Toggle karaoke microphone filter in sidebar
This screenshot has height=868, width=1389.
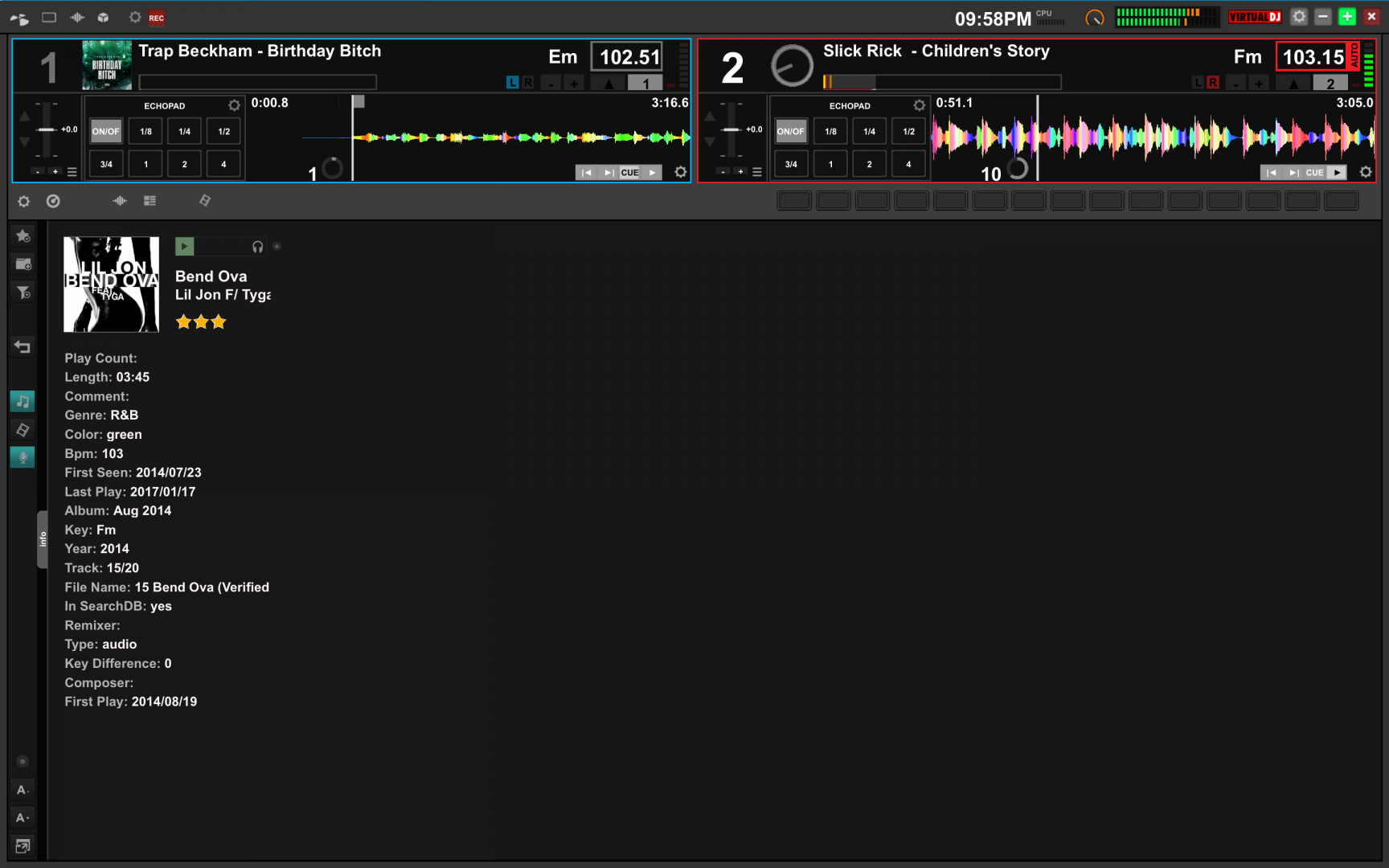(x=23, y=457)
